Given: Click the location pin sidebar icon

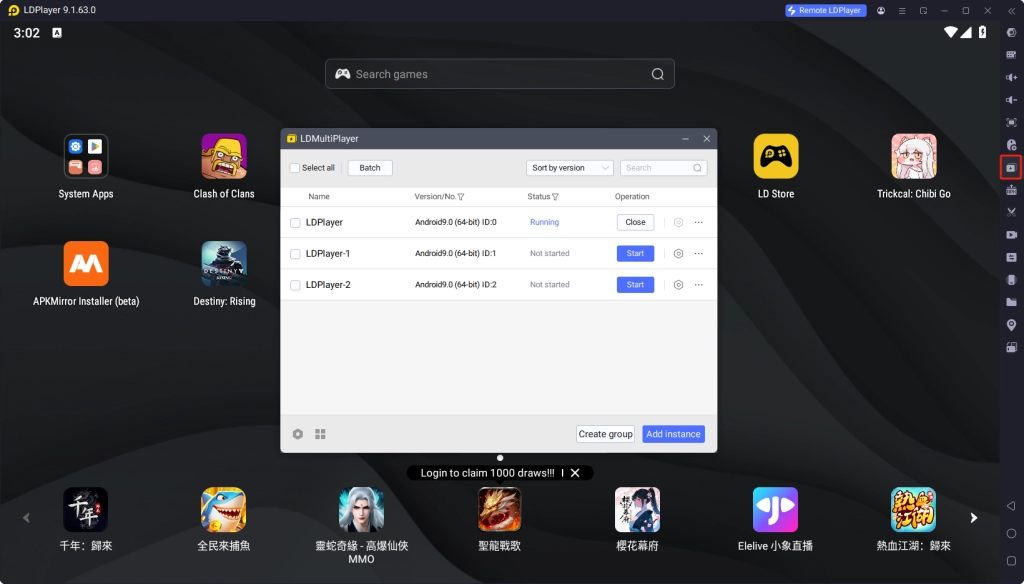Looking at the screenshot, I should click(1011, 325).
